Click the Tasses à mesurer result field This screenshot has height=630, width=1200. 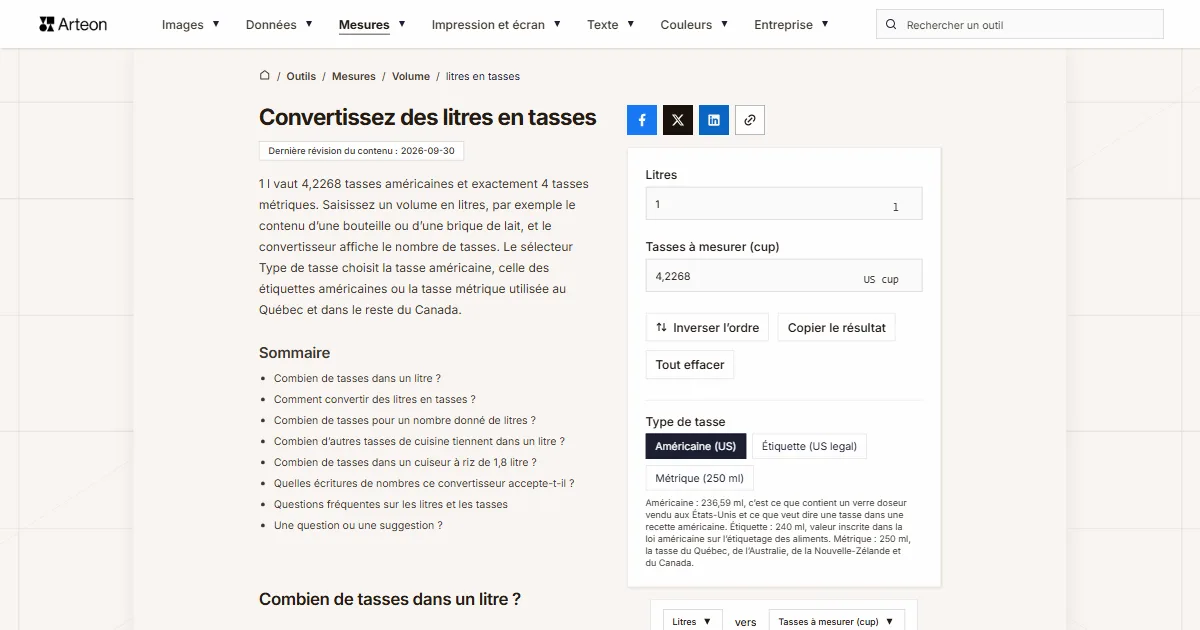coord(784,276)
